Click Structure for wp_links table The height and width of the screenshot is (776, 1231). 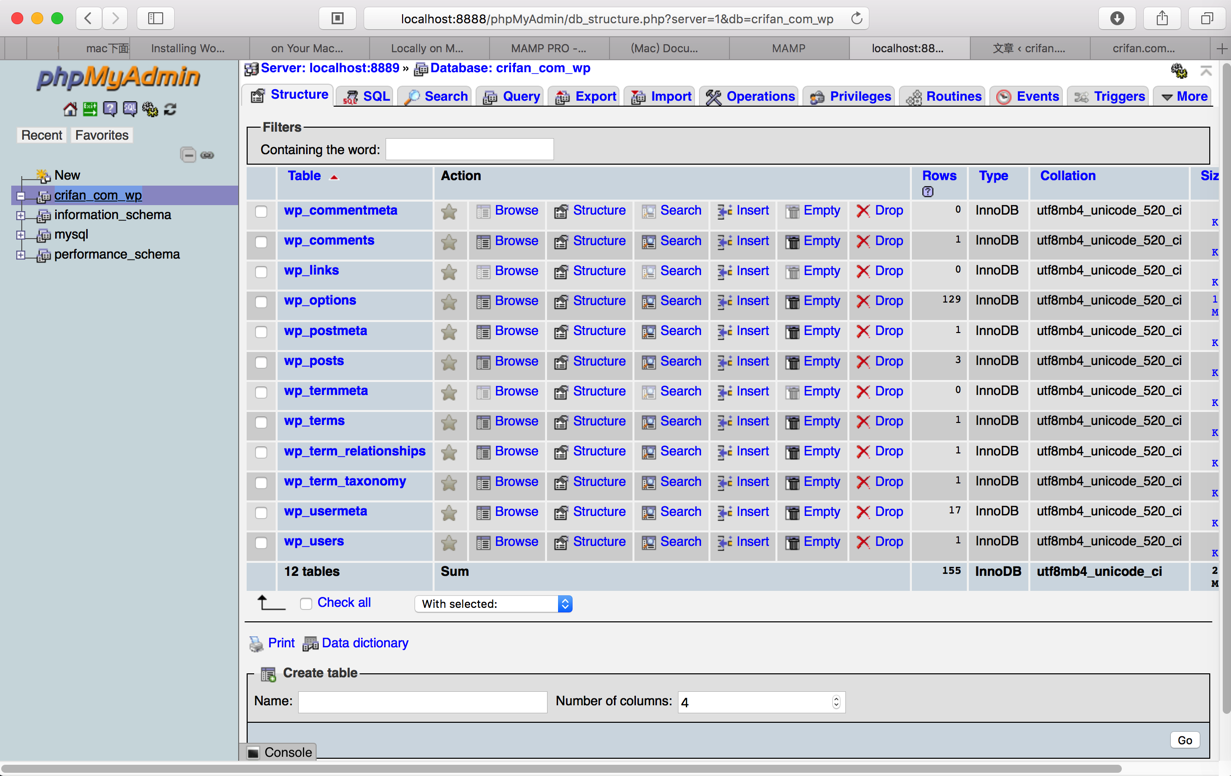coord(590,271)
